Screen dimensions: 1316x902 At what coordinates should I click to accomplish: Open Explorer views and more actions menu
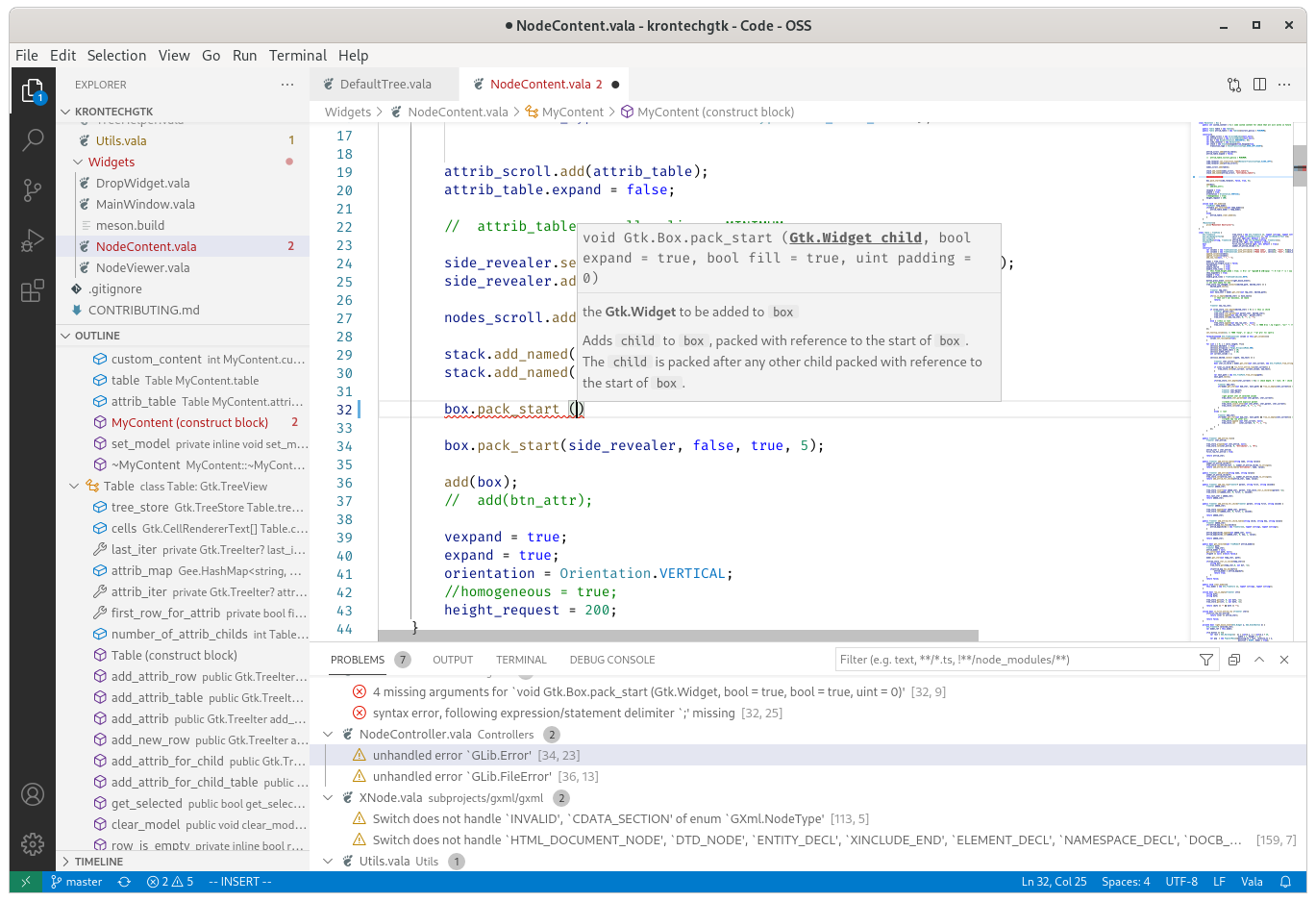click(287, 85)
